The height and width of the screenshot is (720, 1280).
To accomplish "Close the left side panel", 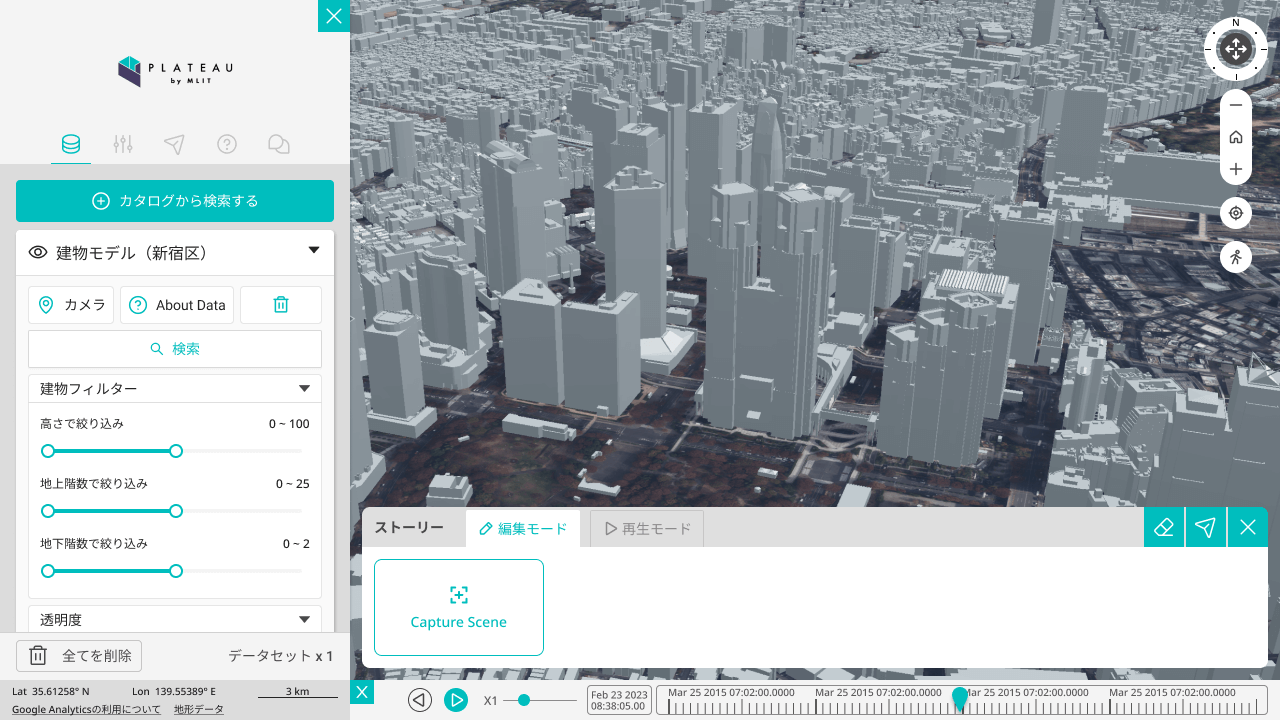I will 334,16.
